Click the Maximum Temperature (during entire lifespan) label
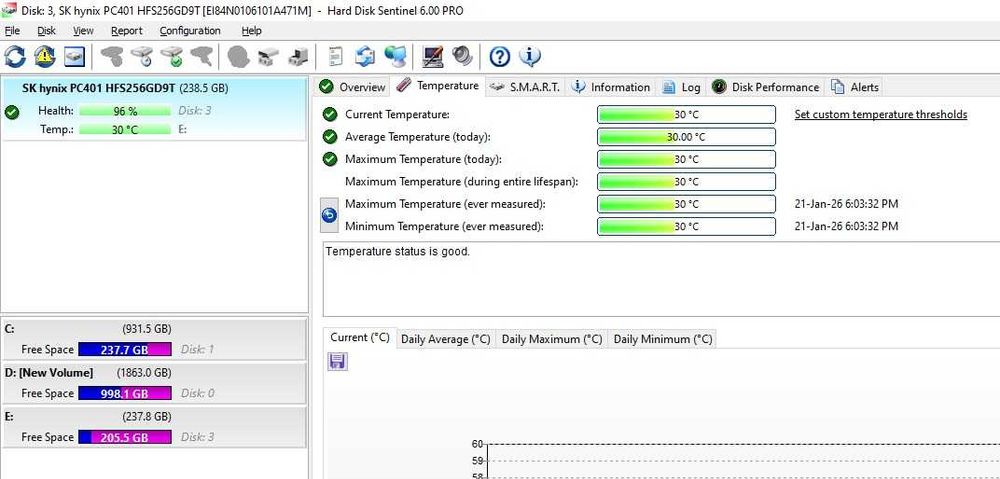Viewport: 1000px width, 479px height. (x=462, y=182)
